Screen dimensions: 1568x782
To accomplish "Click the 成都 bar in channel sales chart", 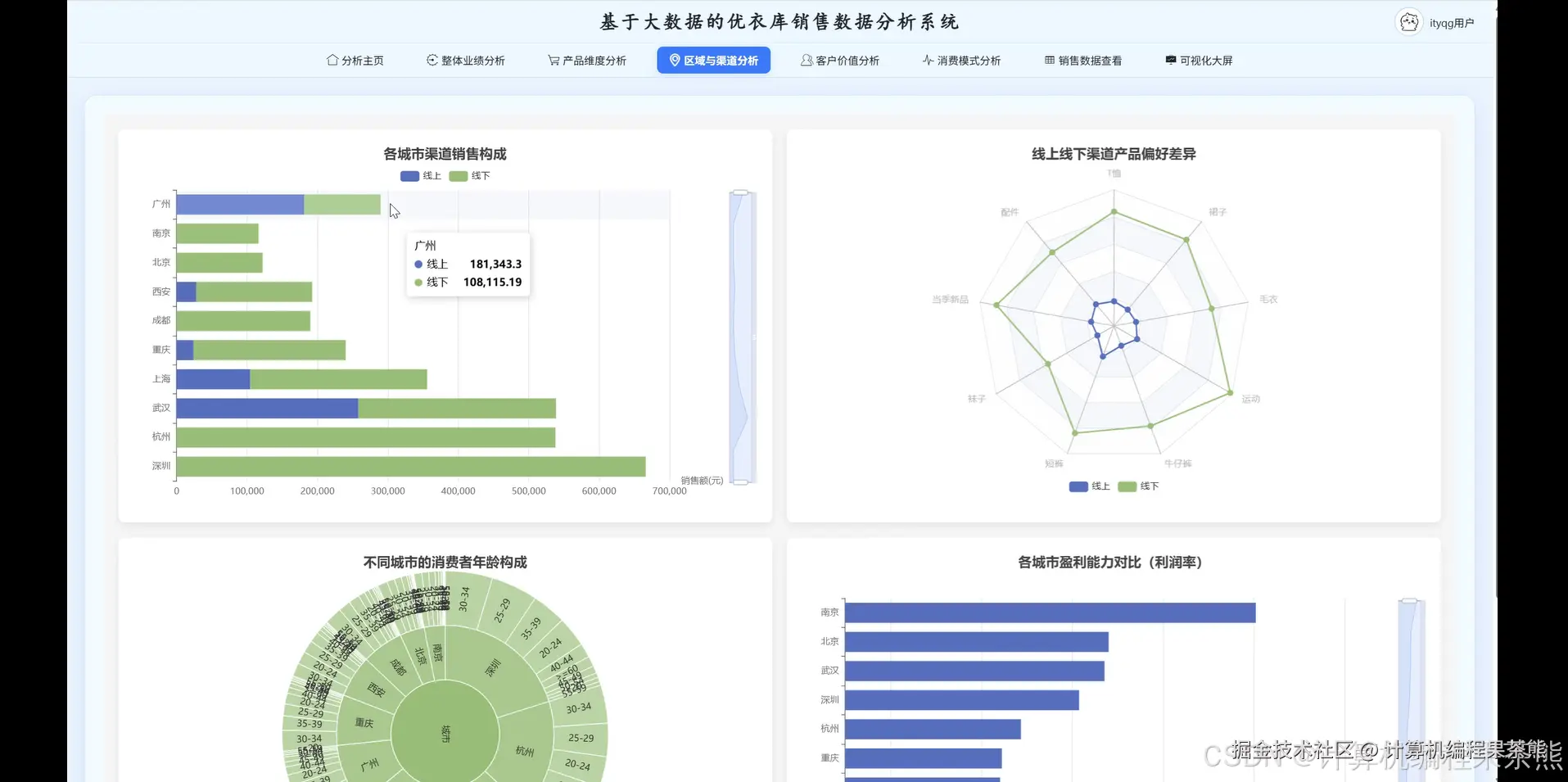I will [243, 321].
